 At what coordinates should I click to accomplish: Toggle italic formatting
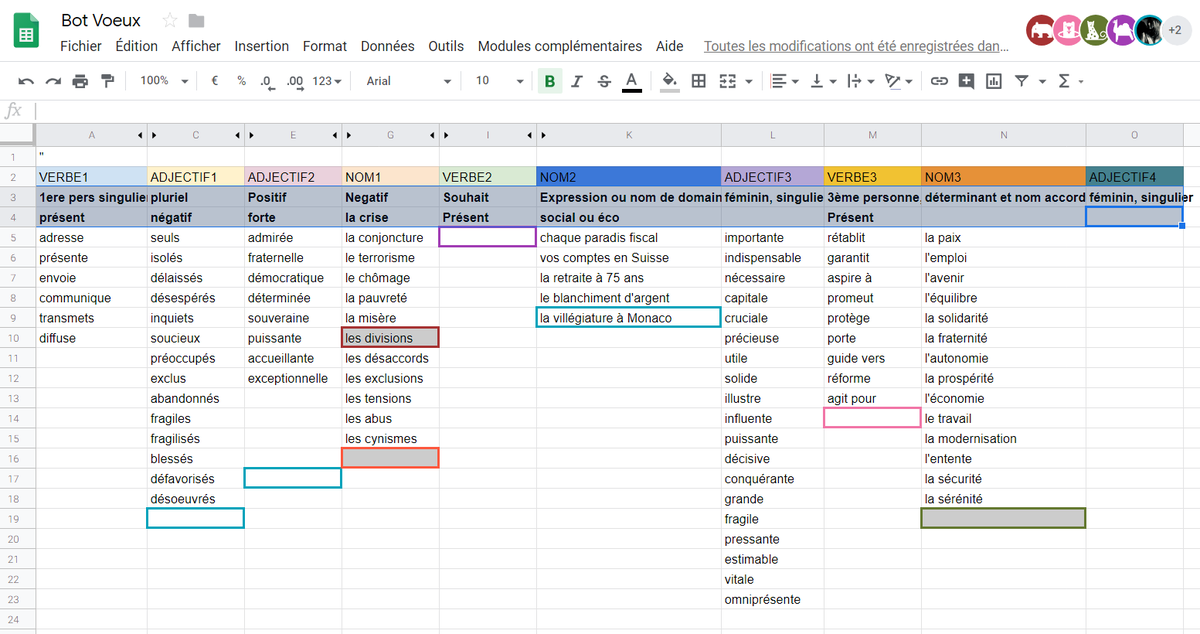coord(576,81)
